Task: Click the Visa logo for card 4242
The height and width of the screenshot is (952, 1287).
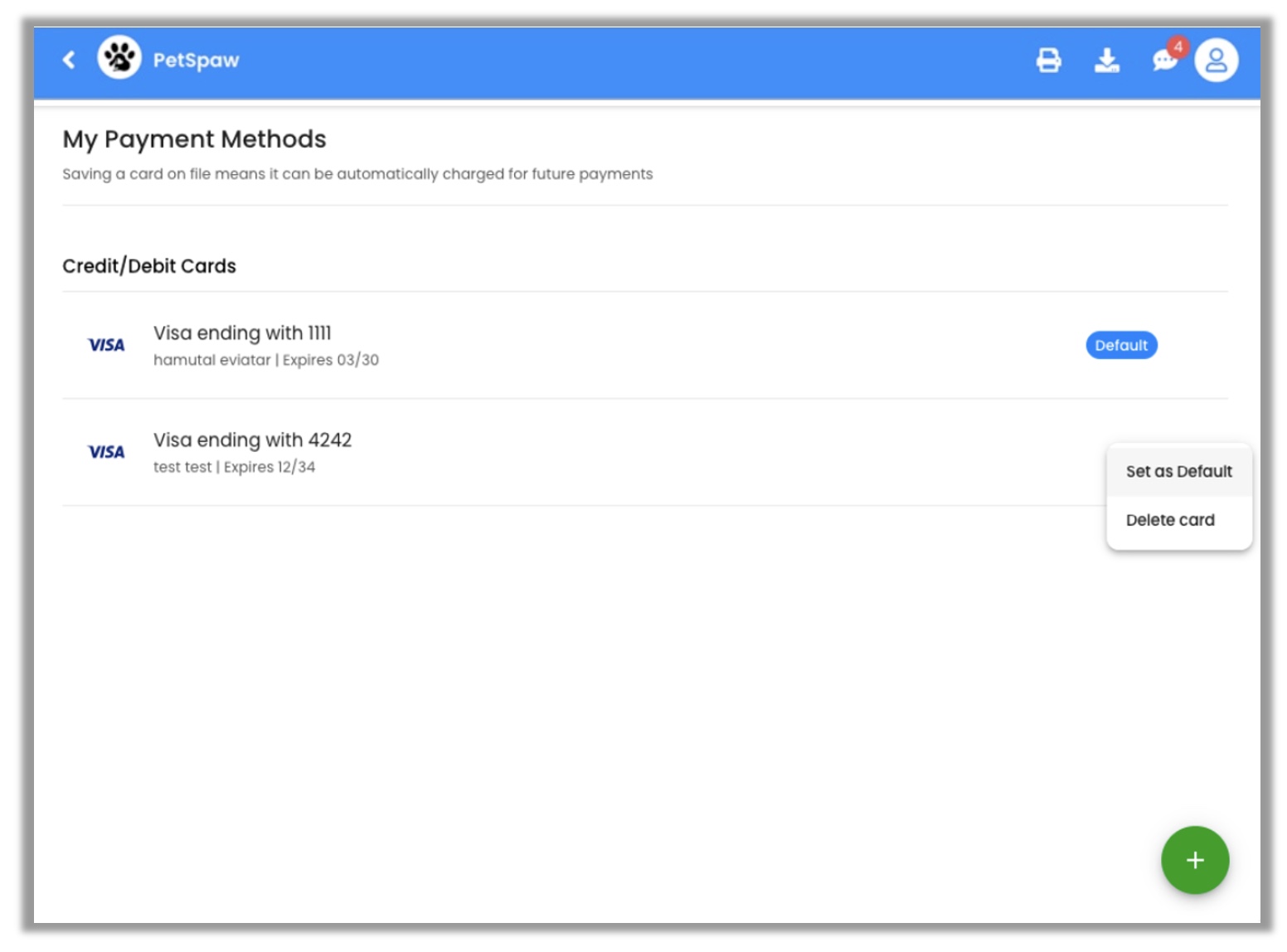Action: (x=106, y=452)
